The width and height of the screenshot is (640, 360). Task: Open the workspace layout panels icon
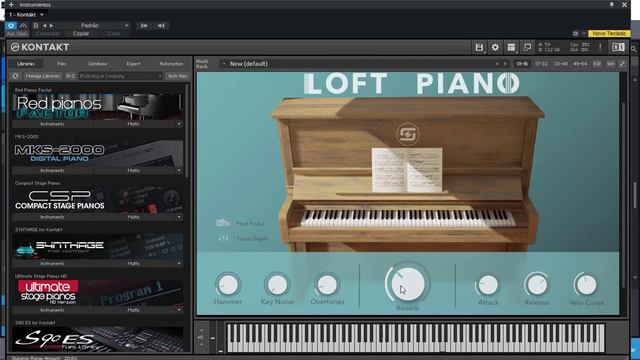tap(511, 47)
